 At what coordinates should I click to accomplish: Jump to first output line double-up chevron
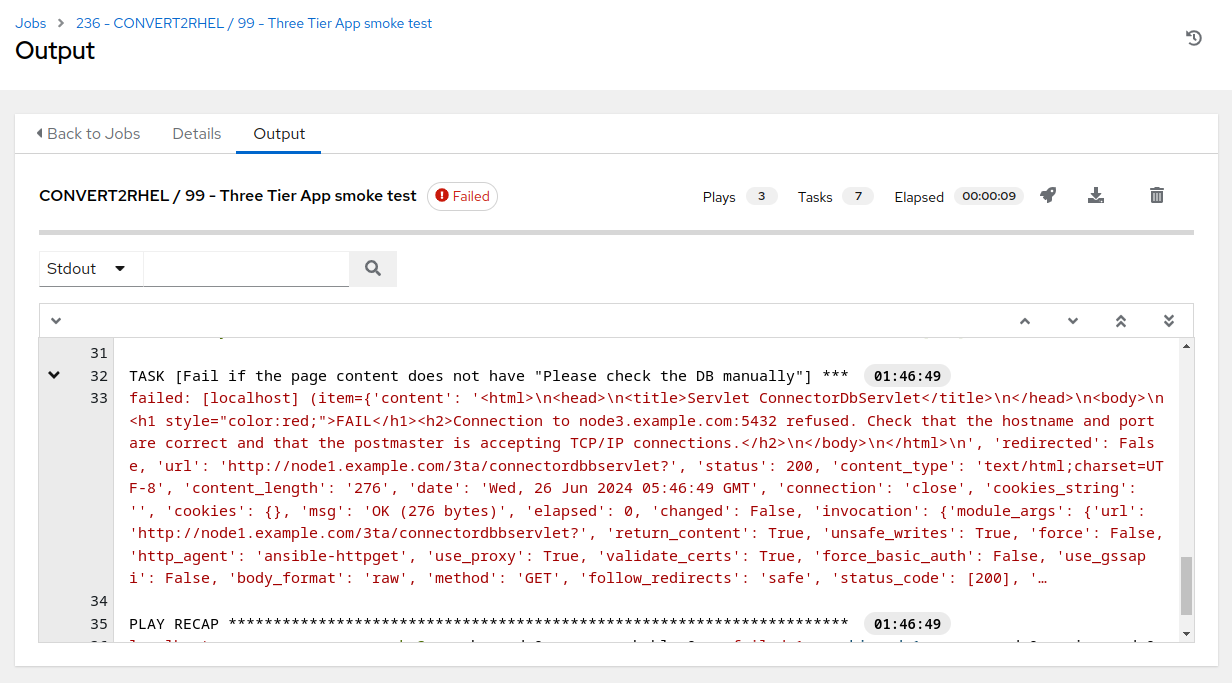1121,321
